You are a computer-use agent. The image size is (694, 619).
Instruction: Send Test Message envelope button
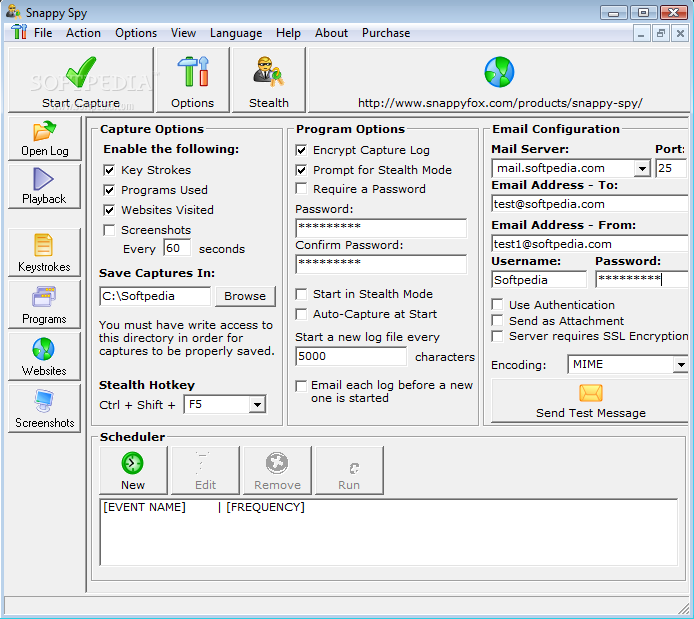(590, 401)
